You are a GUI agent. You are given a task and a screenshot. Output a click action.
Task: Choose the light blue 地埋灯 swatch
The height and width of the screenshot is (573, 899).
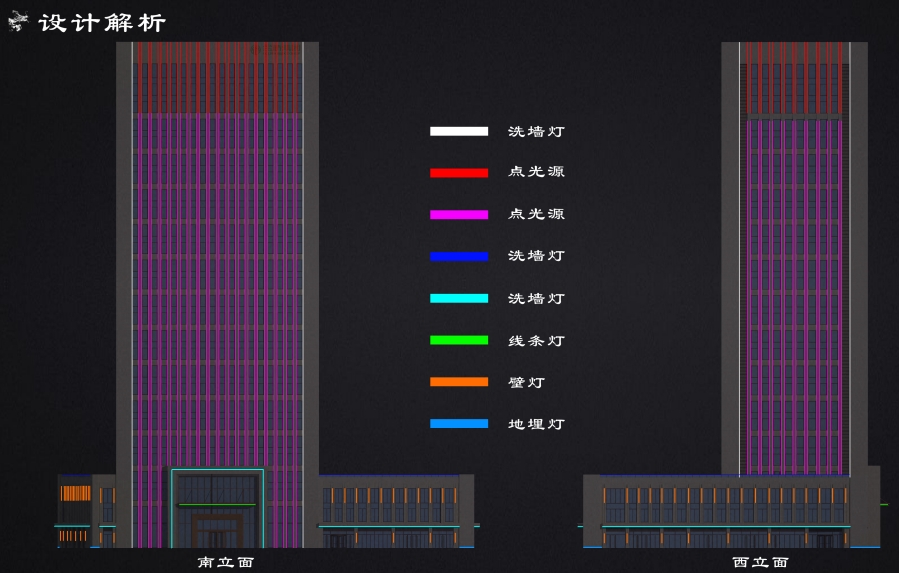click(459, 424)
